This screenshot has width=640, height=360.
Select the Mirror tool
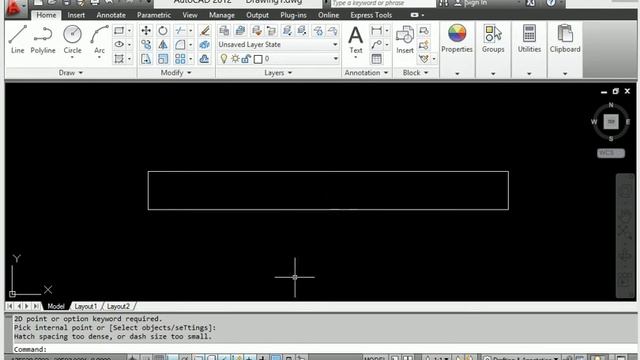pyautogui.click(x=163, y=44)
